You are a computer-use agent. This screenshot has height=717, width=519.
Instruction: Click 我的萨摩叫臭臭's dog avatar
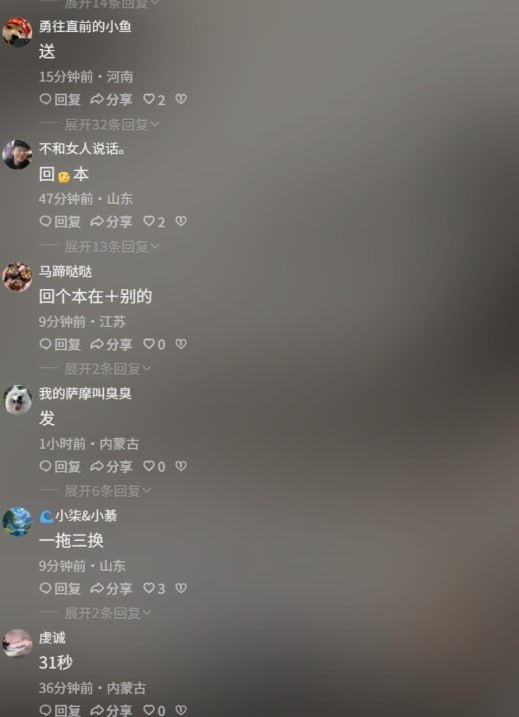click(17, 399)
